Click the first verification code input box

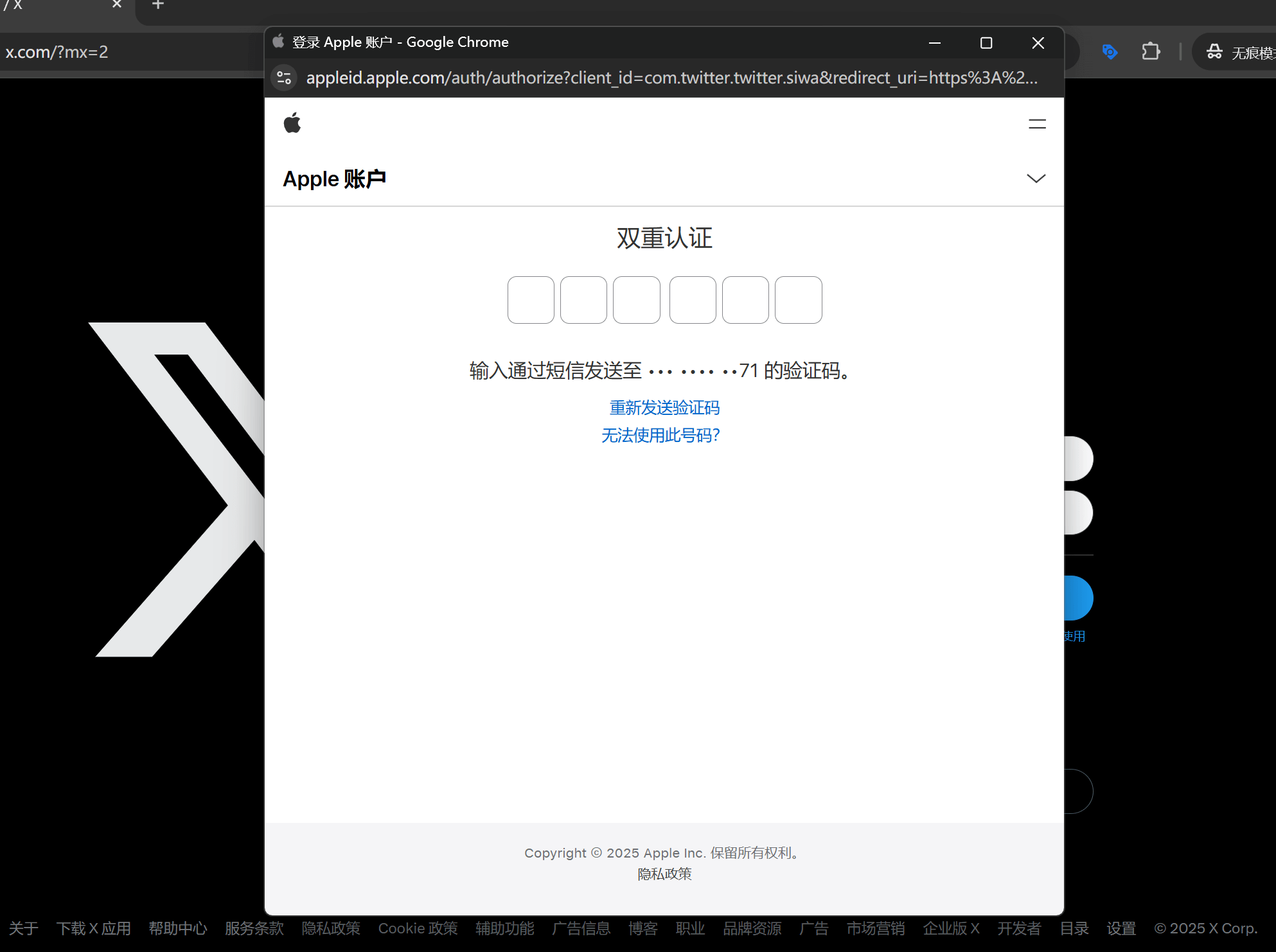click(530, 300)
